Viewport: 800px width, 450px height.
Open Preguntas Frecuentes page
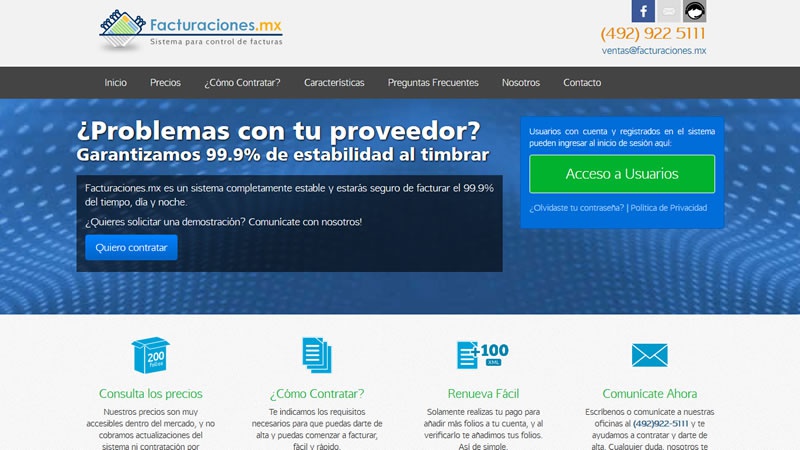click(x=433, y=83)
